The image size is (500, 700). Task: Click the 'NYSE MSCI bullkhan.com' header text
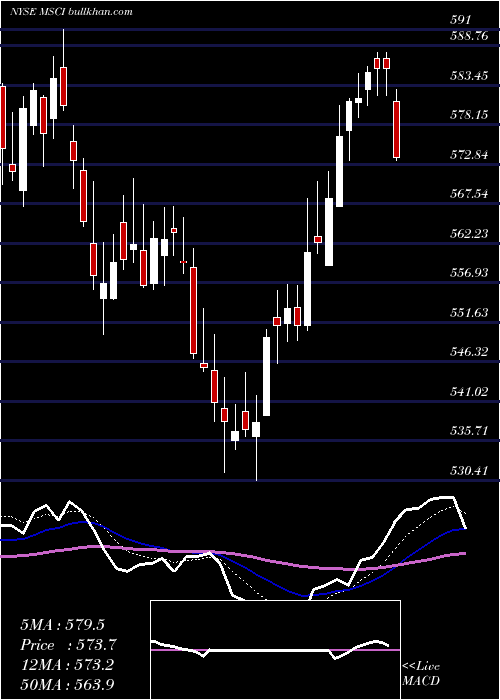click(71, 12)
